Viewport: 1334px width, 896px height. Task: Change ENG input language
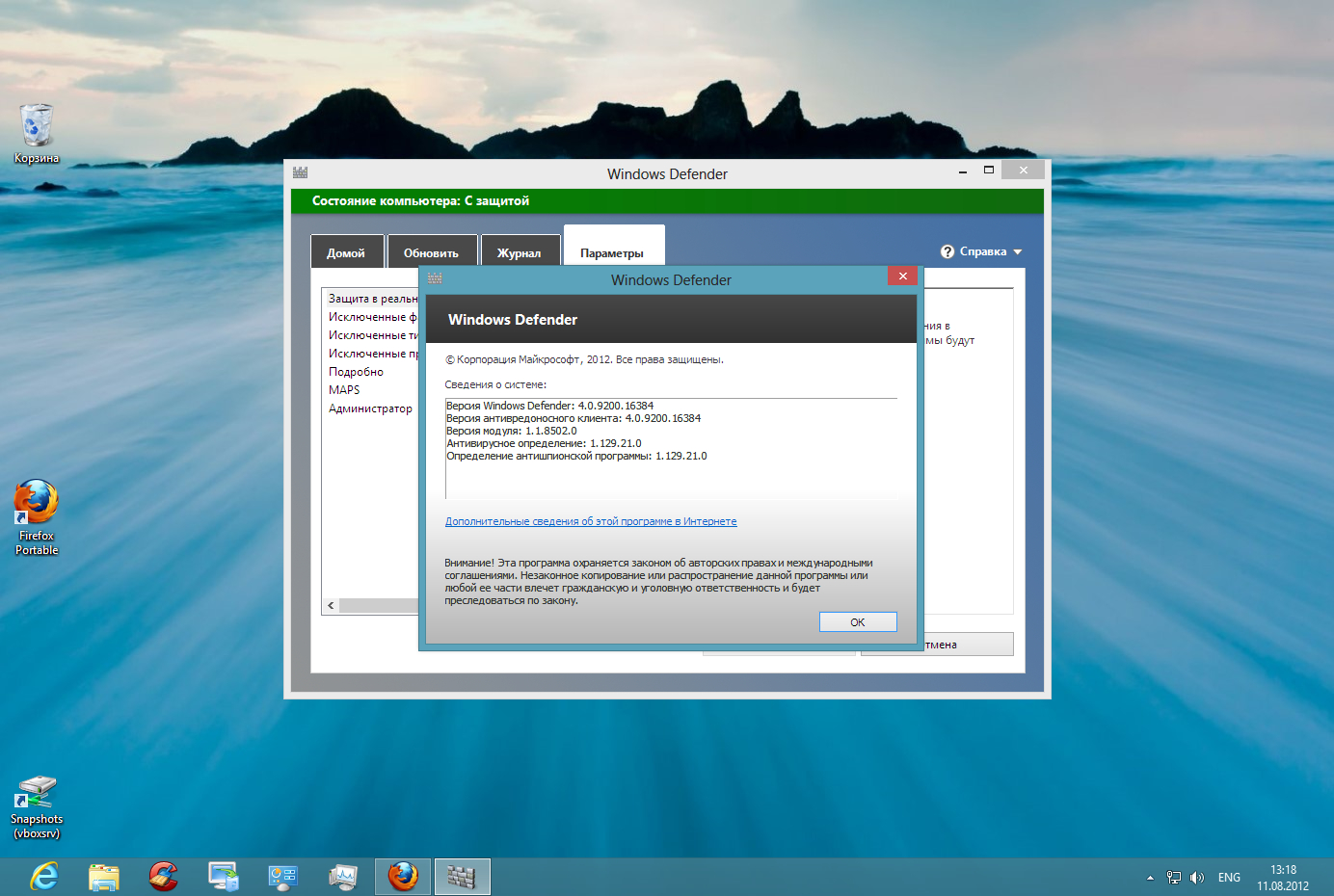(x=1229, y=878)
